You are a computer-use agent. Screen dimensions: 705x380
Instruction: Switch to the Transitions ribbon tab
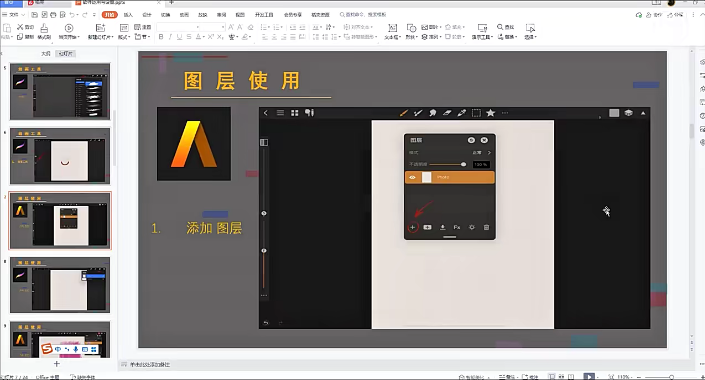(x=165, y=15)
